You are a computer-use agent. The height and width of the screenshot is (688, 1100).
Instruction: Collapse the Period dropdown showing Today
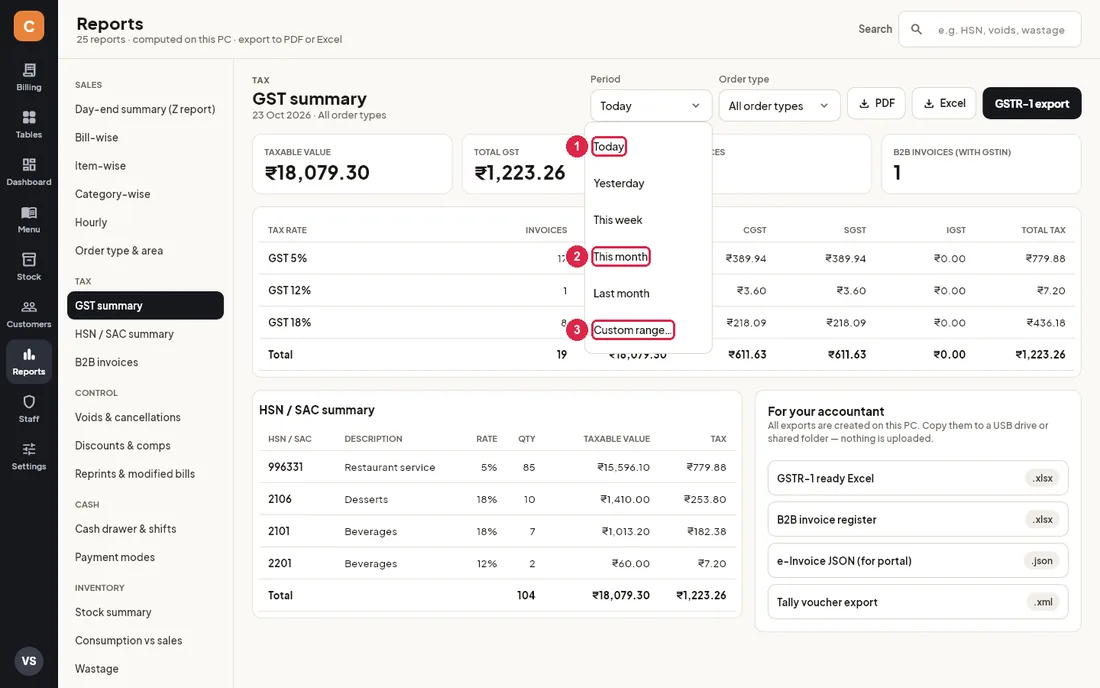pos(650,106)
